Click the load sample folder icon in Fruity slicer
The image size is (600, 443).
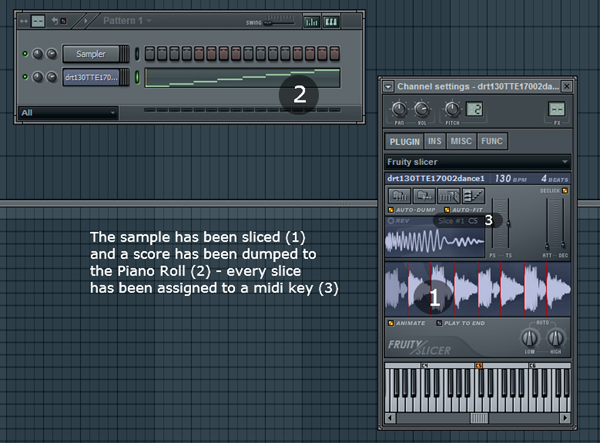pos(399,196)
